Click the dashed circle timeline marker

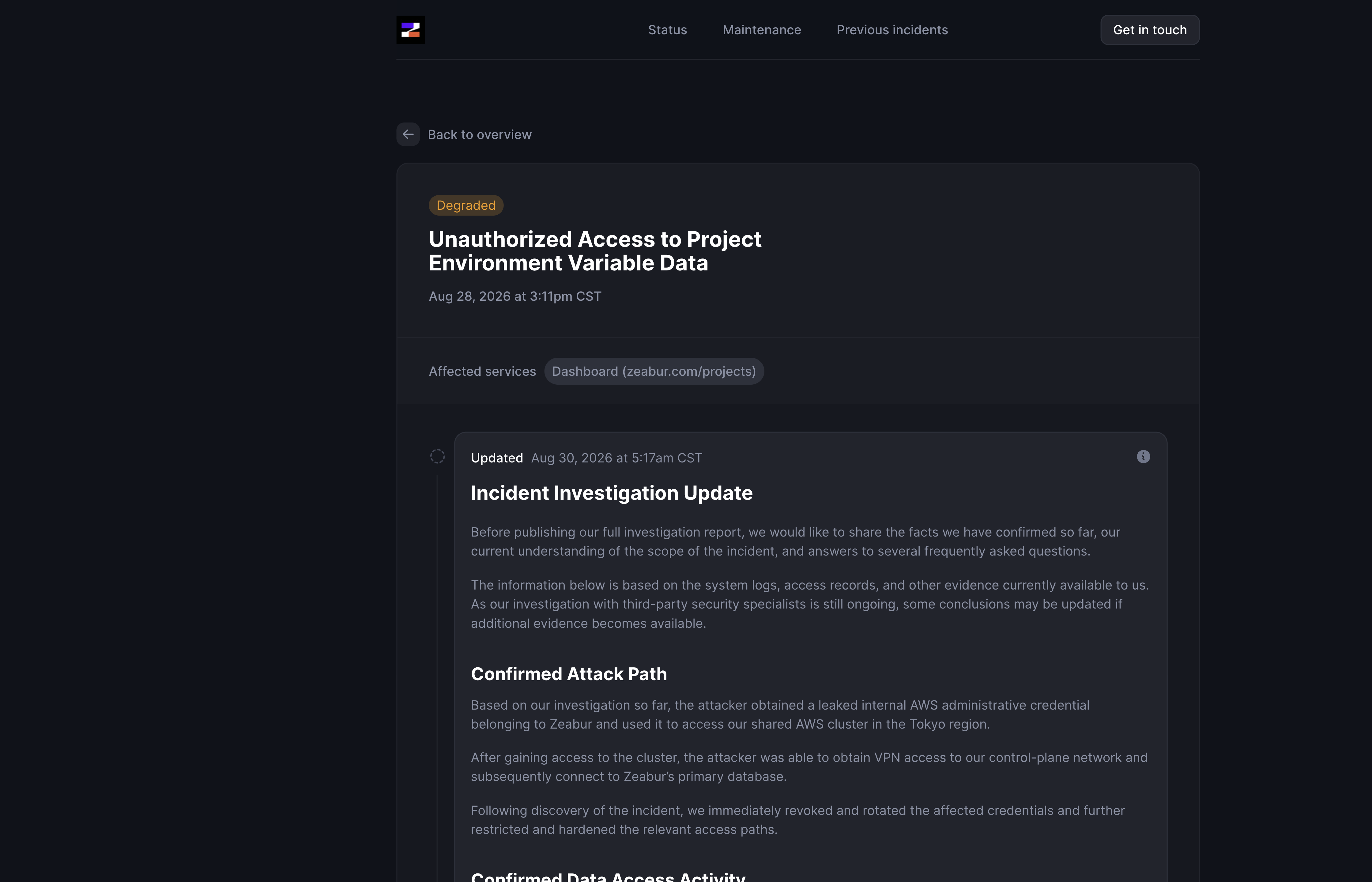438,456
